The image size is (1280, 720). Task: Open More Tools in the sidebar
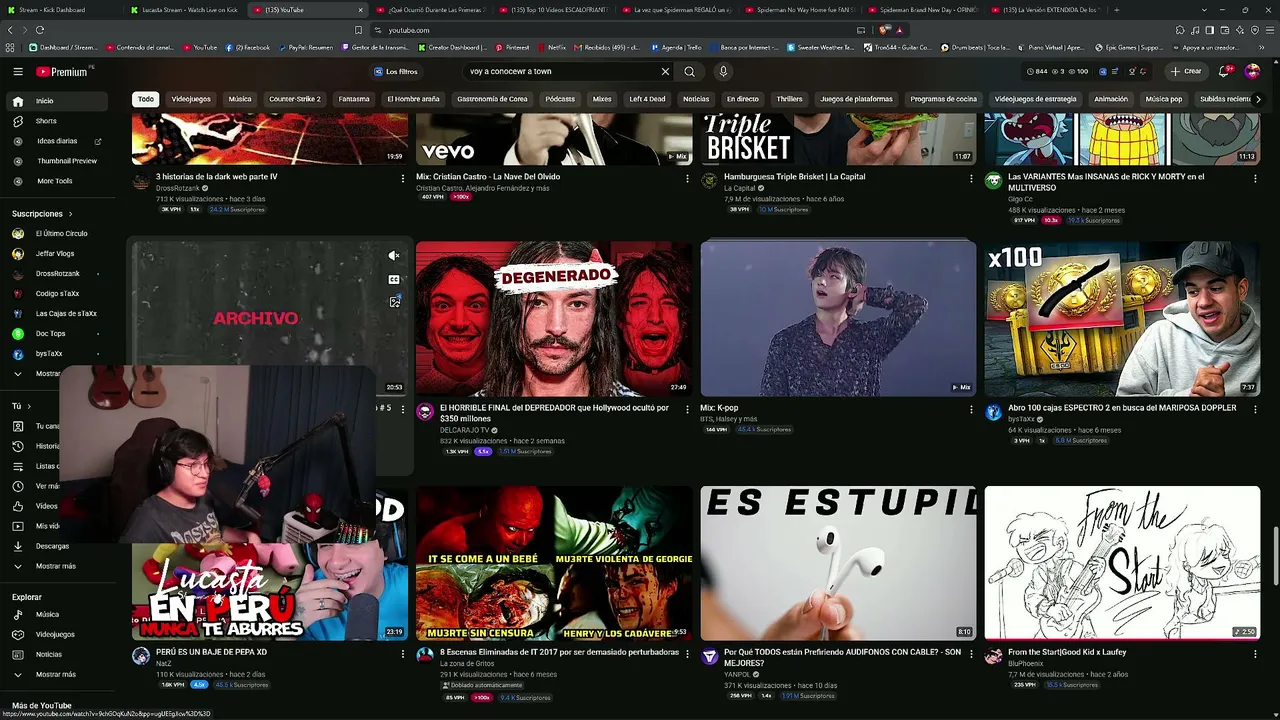coord(58,181)
